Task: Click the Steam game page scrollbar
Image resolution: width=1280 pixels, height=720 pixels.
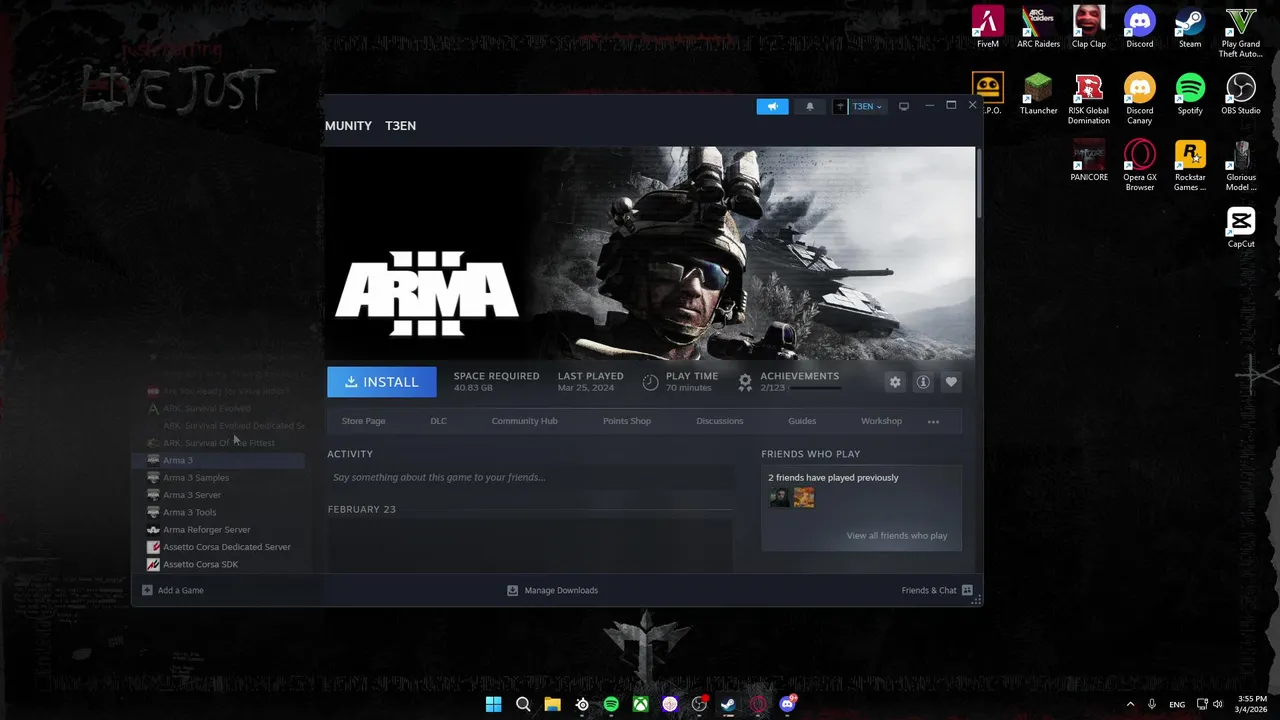Action: (x=980, y=184)
